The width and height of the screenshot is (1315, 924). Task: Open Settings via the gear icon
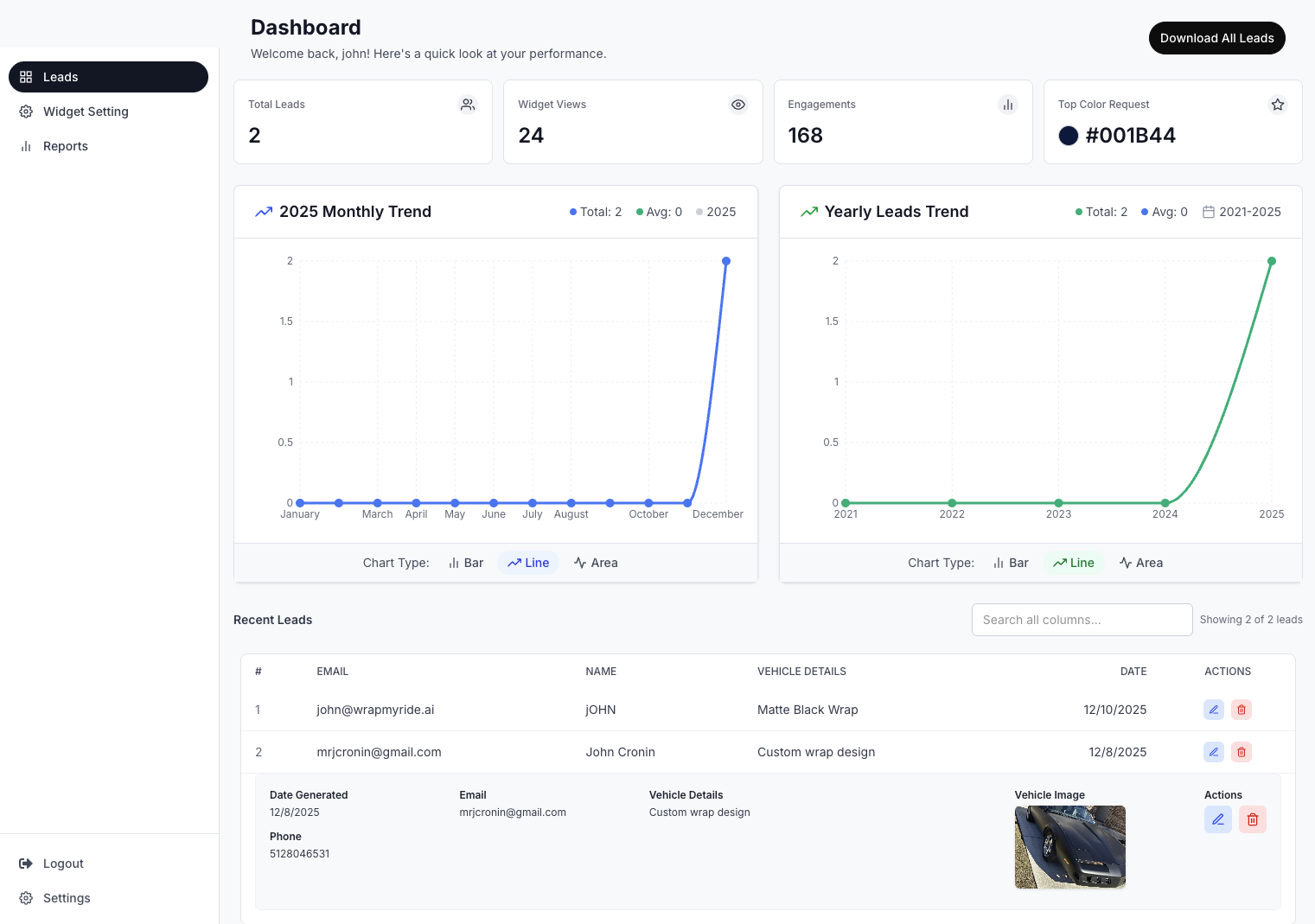point(25,897)
